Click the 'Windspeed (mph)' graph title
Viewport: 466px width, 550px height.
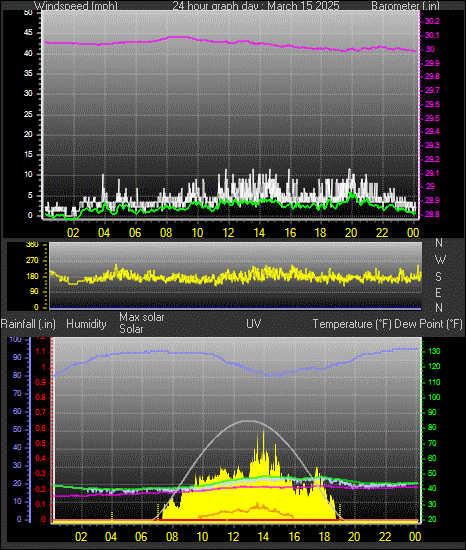pyautogui.click(x=76, y=6)
